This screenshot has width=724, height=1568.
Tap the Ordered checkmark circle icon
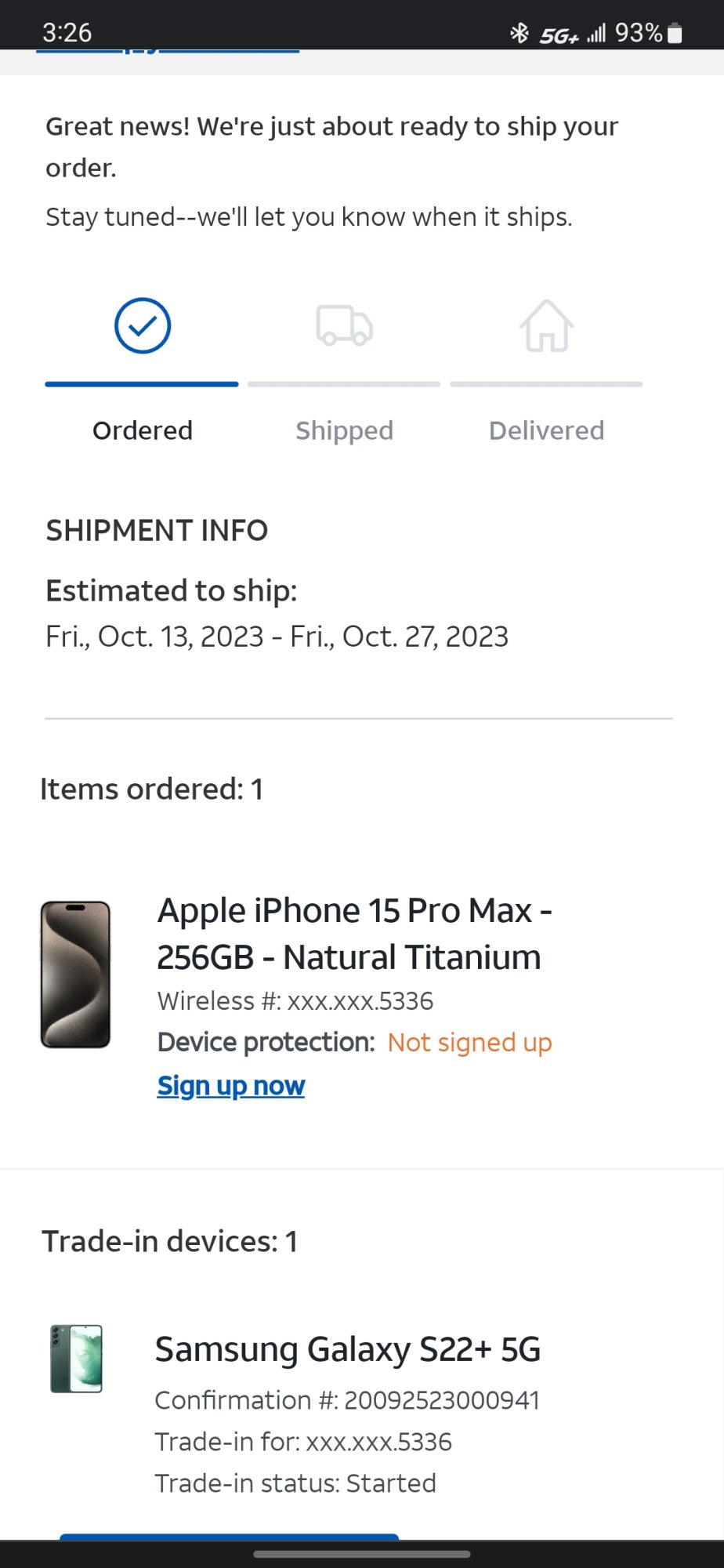pos(143,325)
